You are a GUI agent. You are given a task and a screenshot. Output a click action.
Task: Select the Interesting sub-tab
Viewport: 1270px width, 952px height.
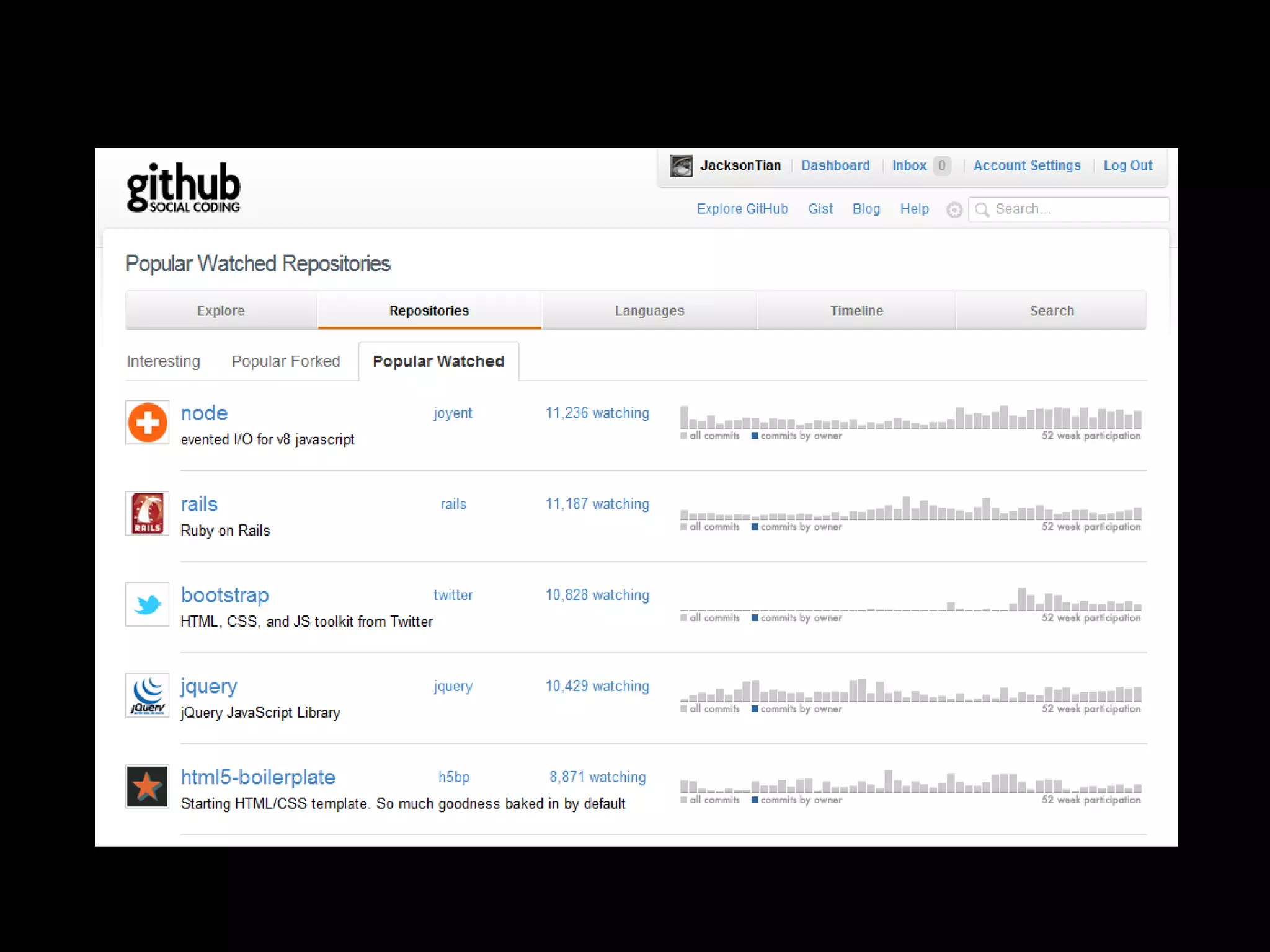[164, 361]
